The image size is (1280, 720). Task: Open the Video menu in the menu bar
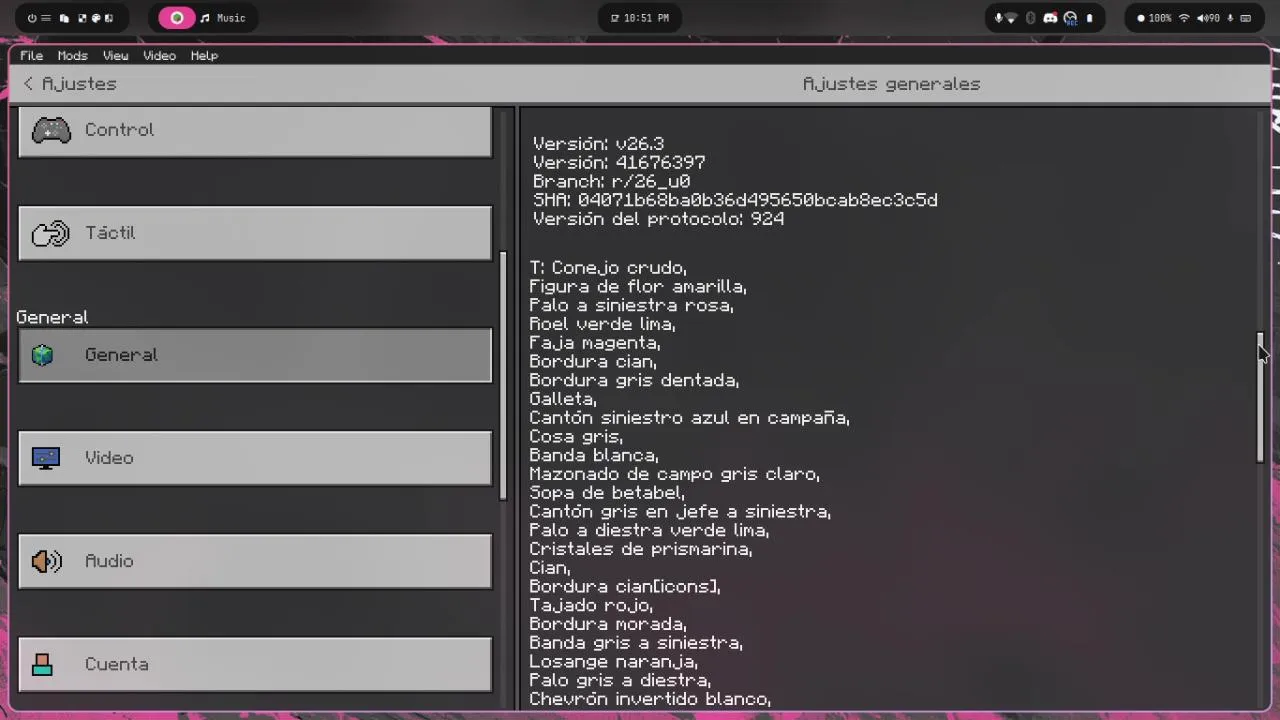(x=159, y=56)
